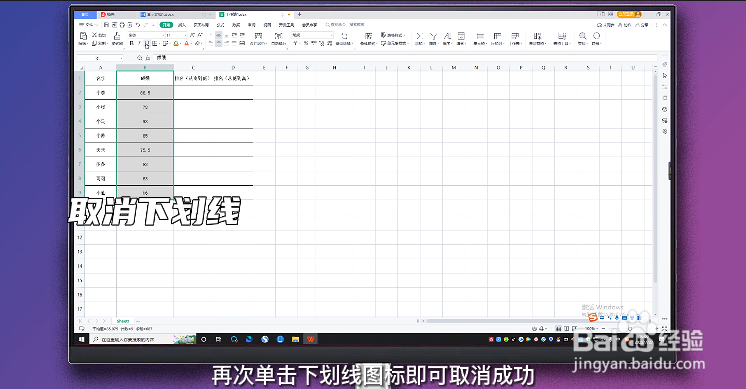
Task: Click the Name Box field
Action: point(100,58)
